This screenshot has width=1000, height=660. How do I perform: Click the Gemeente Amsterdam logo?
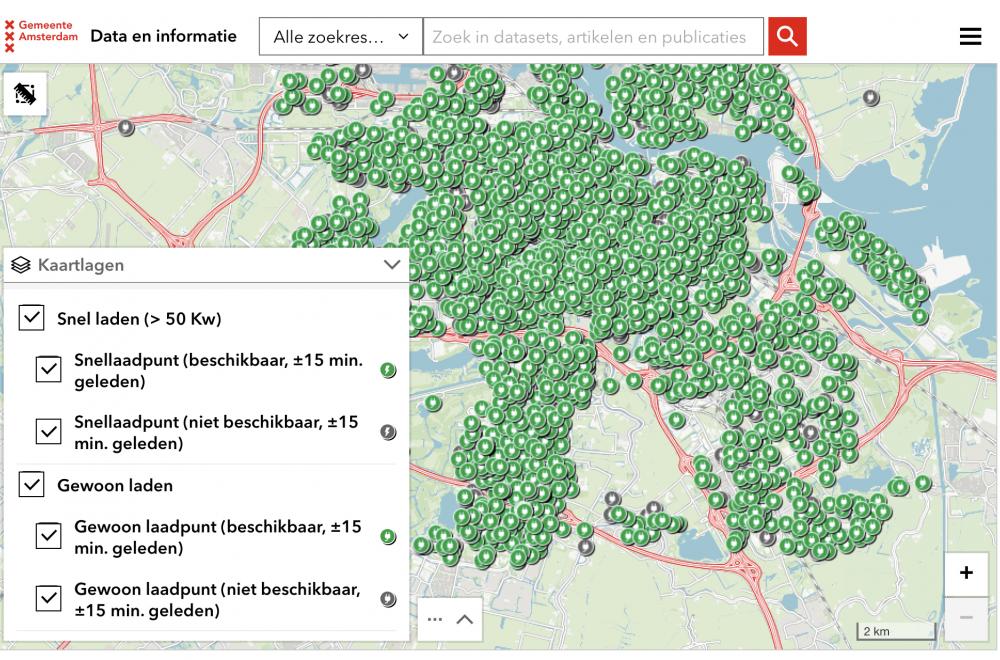pyautogui.click(x=41, y=36)
